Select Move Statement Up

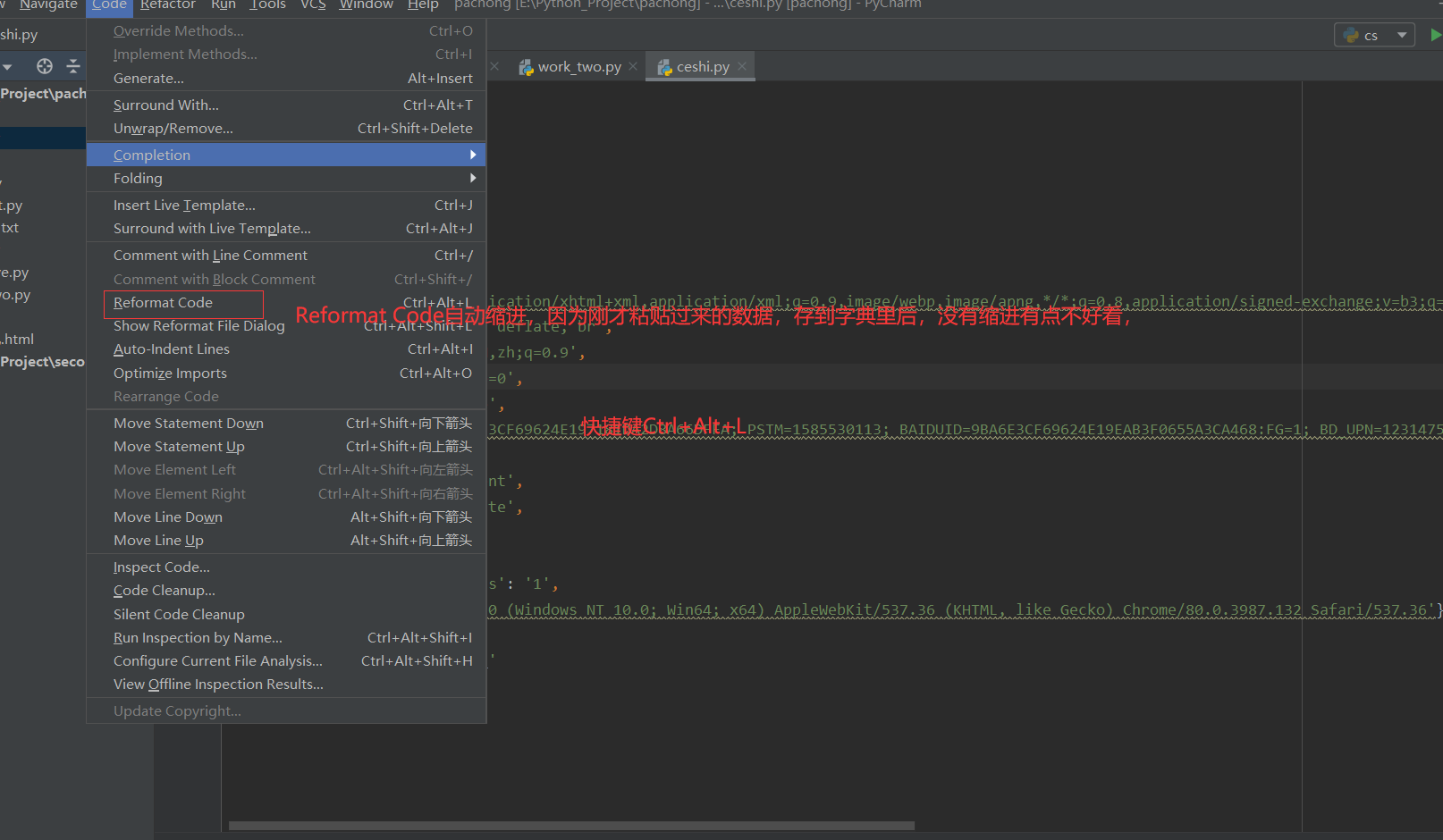[x=286, y=447]
